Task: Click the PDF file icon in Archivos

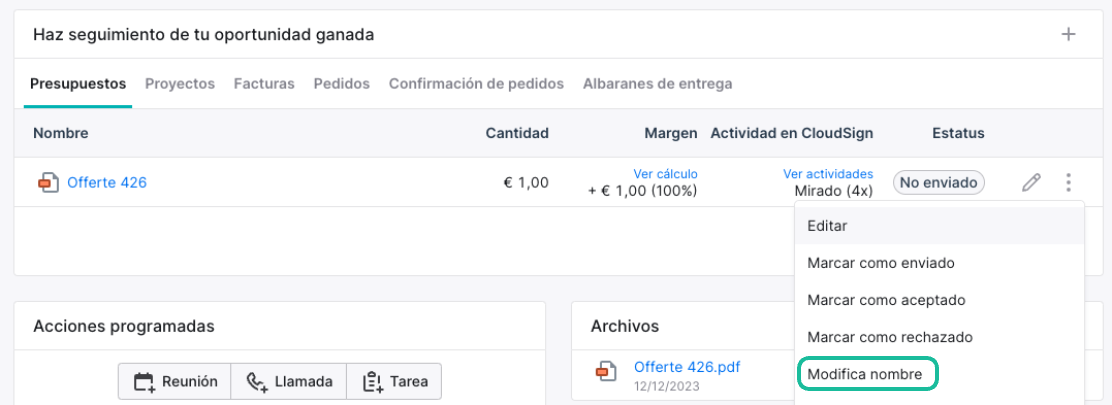Action: 605,371
